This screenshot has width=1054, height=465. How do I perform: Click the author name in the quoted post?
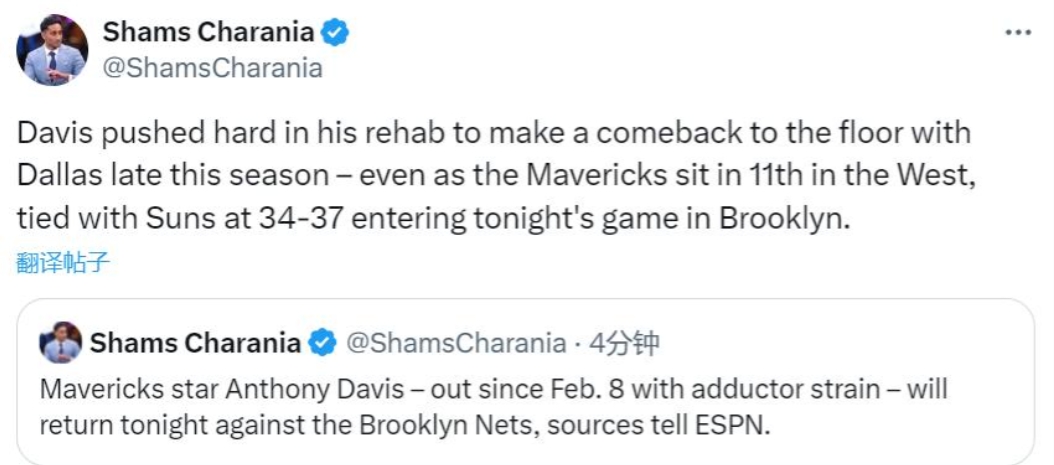tap(195, 344)
